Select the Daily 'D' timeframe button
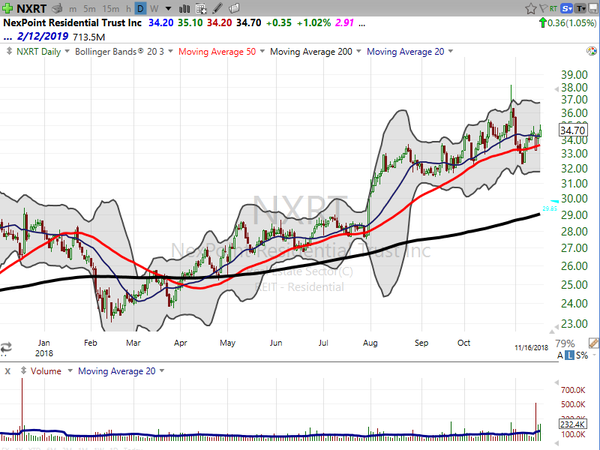Screen dimensions: 600x450 (x=140, y=8)
